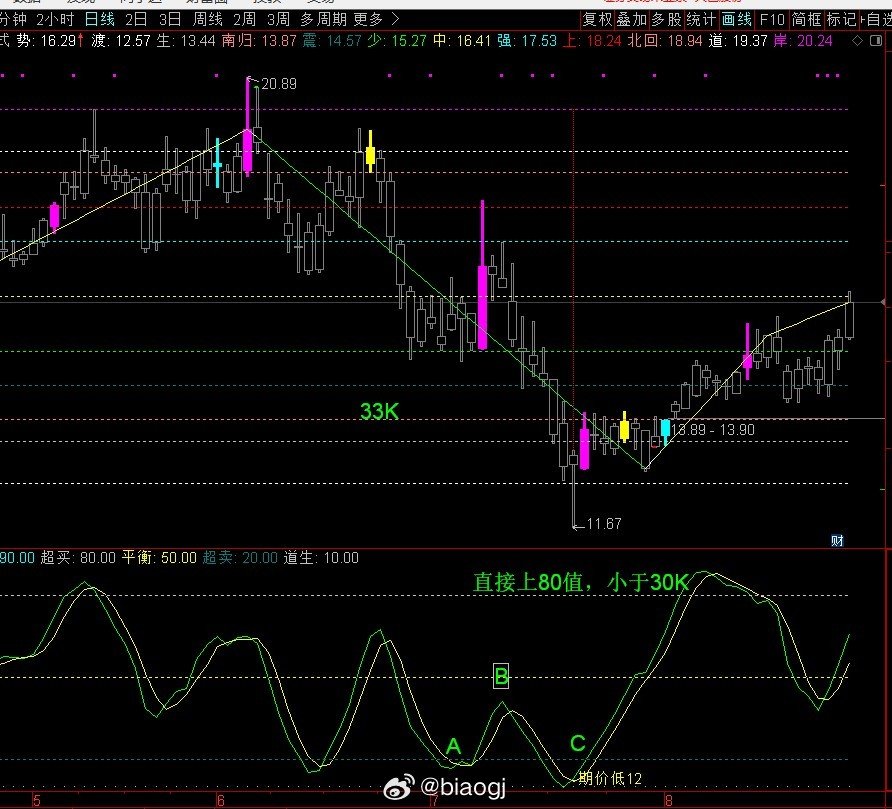
Task: Toggle the 复权 price adjustment button
Action: (597, 20)
